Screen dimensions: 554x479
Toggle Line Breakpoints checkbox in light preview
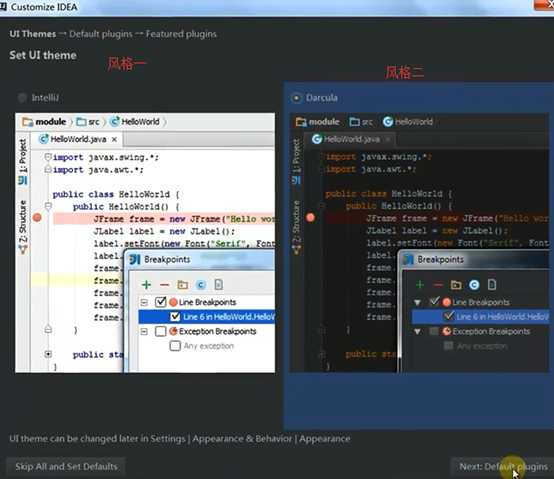[x=160, y=302]
